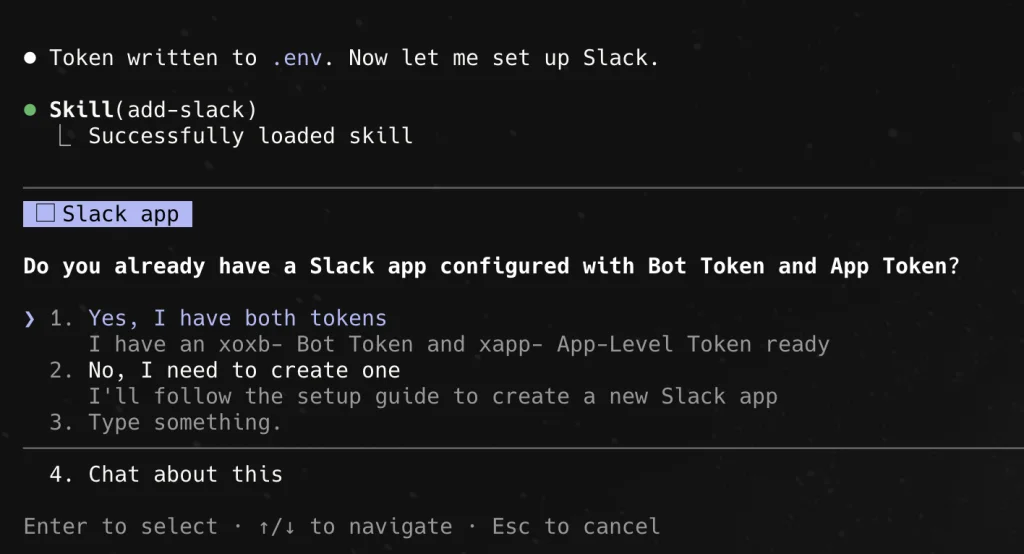Click the "Enter to select" hint

coord(120,527)
